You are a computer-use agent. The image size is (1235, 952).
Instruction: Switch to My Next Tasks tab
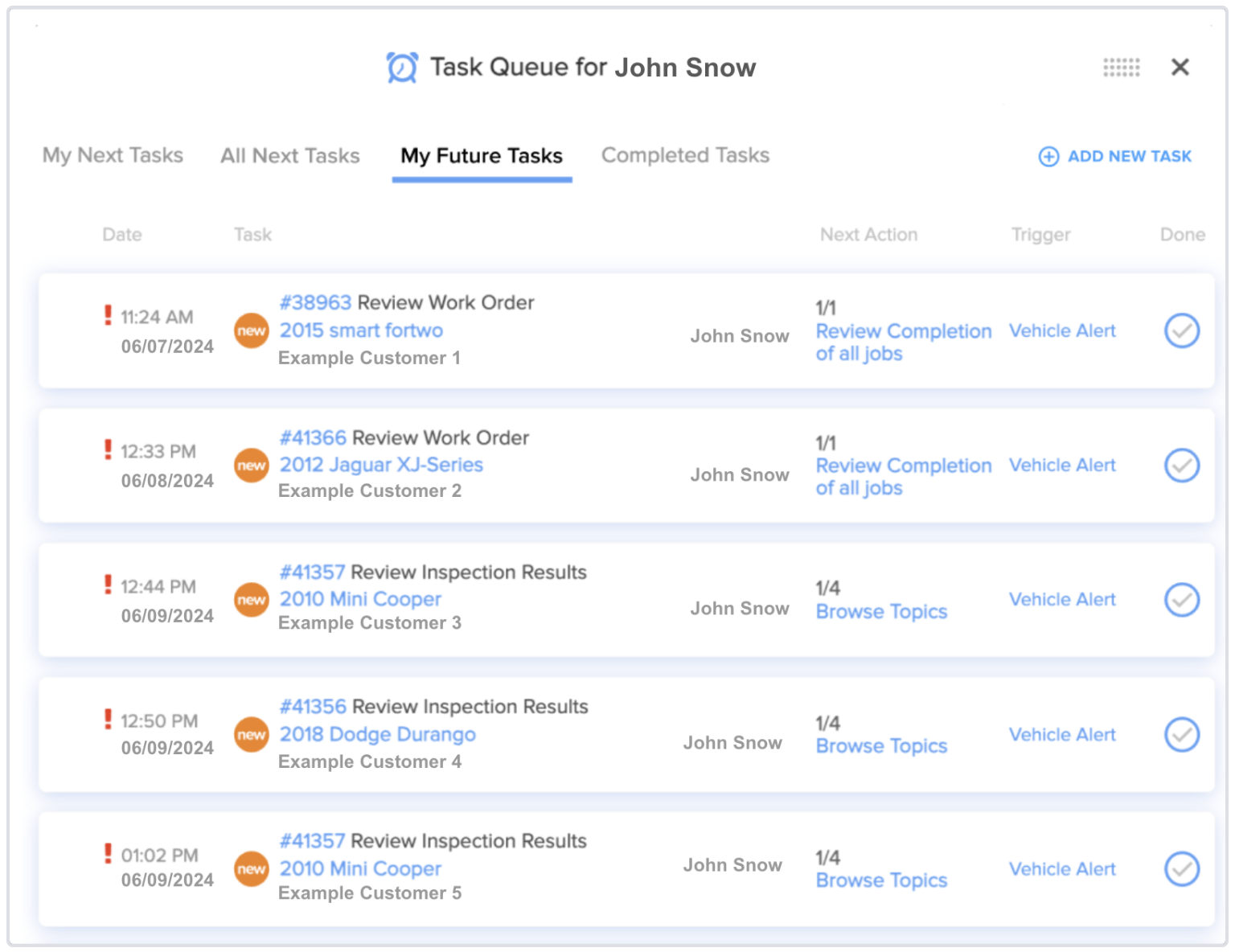pos(113,155)
